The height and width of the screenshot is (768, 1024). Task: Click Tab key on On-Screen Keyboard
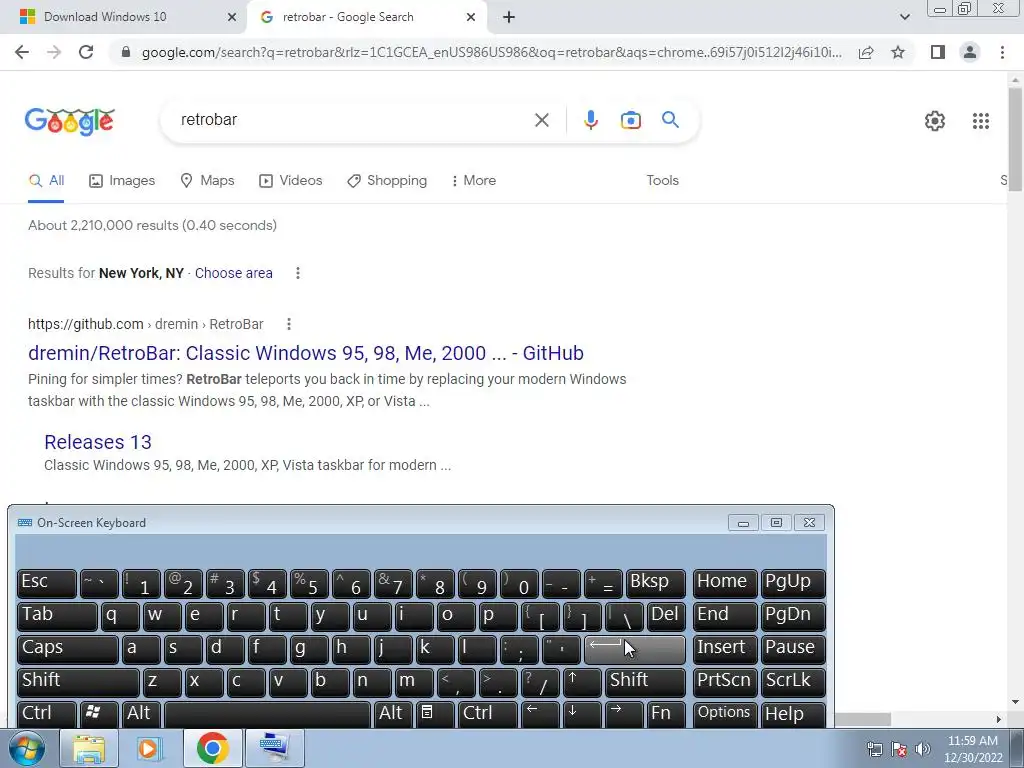[57, 615]
